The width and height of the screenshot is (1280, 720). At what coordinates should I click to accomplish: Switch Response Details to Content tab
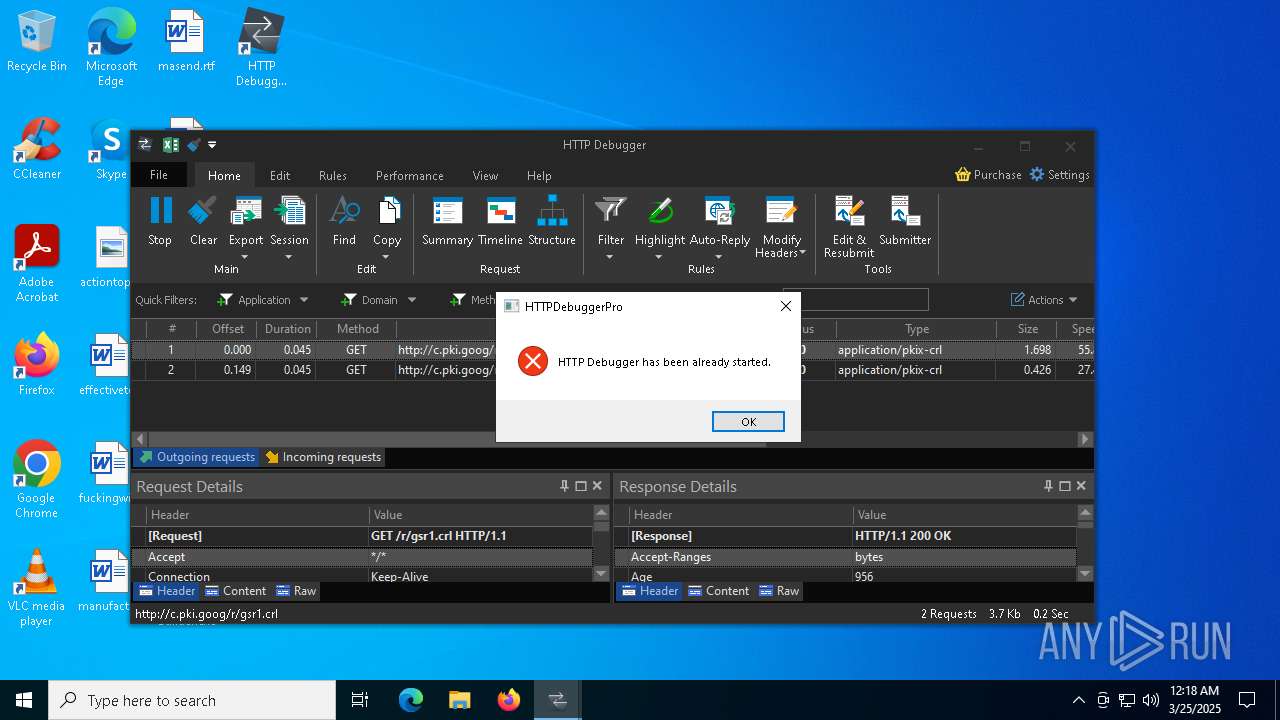click(x=719, y=591)
